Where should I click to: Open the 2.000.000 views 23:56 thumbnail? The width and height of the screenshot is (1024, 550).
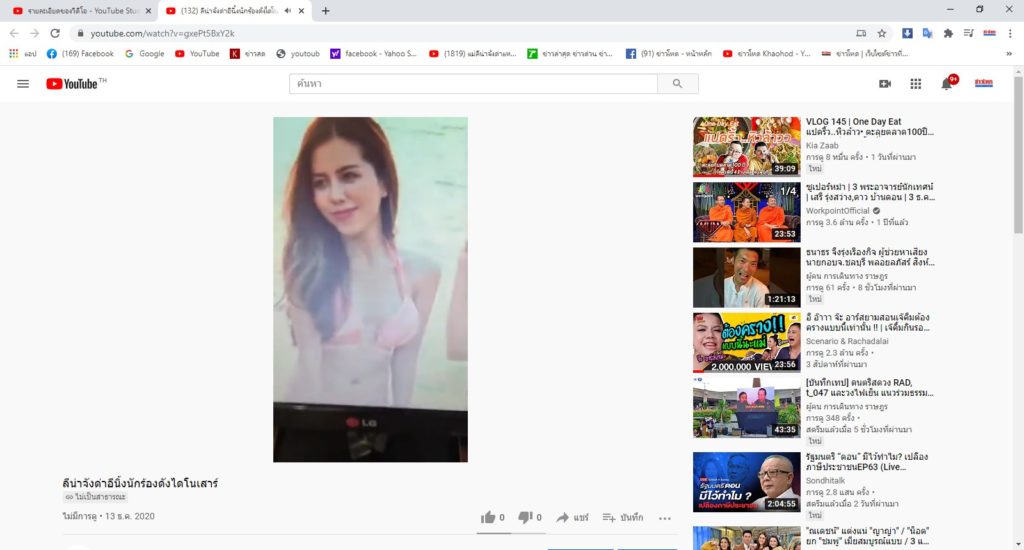pyautogui.click(x=746, y=342)
